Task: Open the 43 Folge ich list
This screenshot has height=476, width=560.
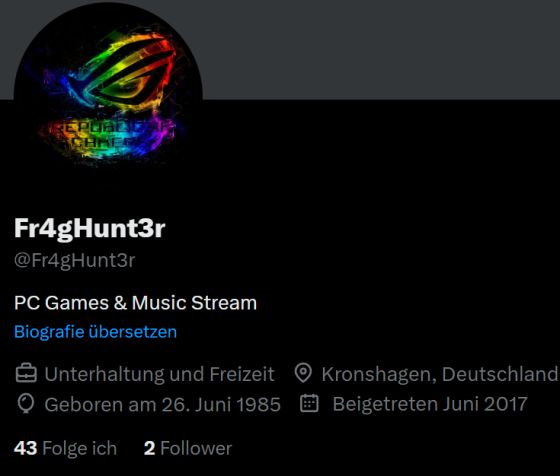Action: point(65,448)
